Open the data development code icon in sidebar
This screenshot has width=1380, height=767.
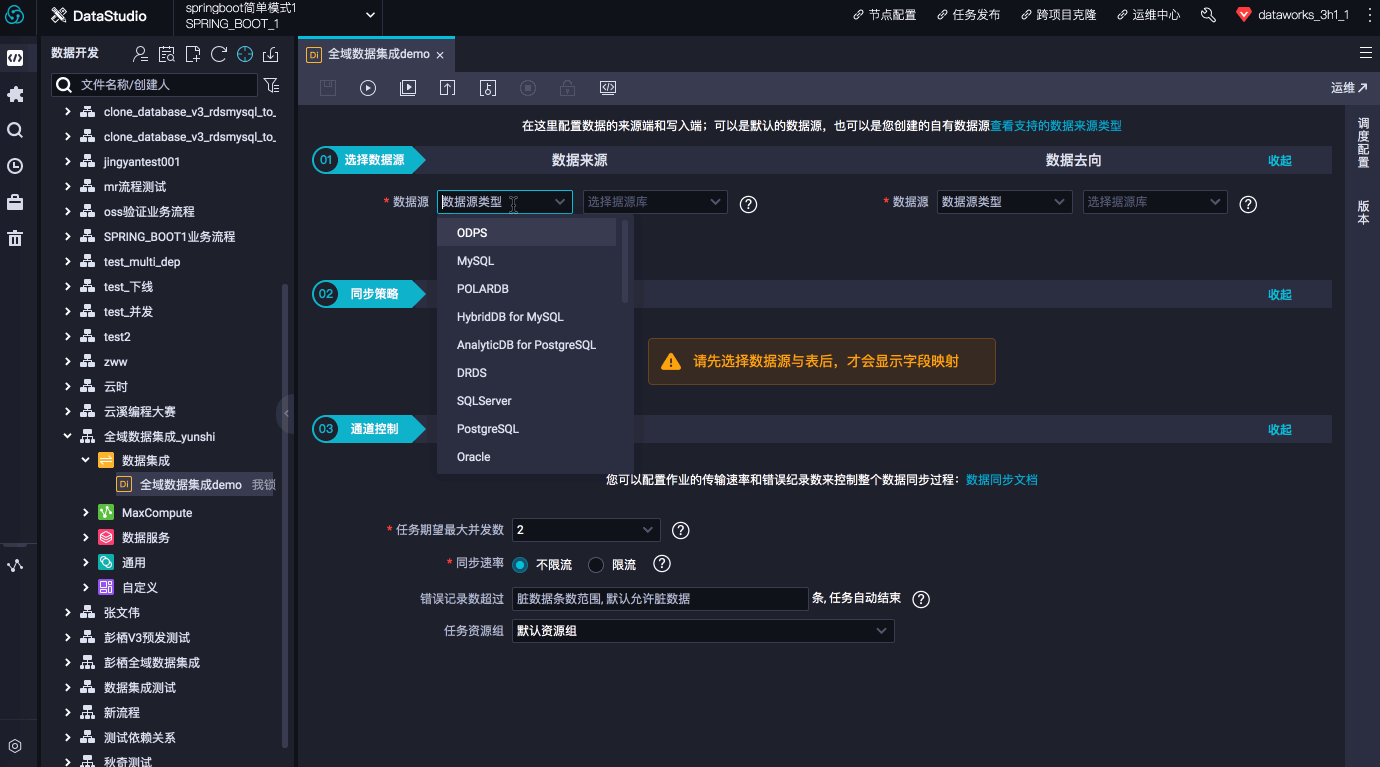15,58
